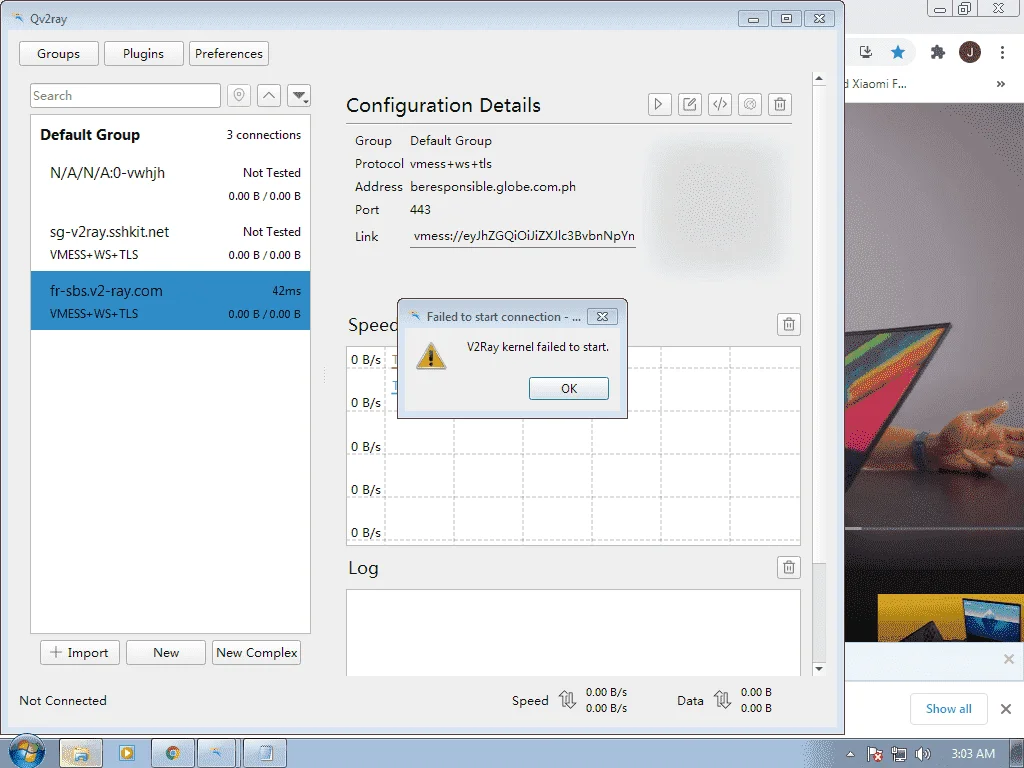
Task: Click Chrome's install/download page icon
Action: (x=866, y=52)
